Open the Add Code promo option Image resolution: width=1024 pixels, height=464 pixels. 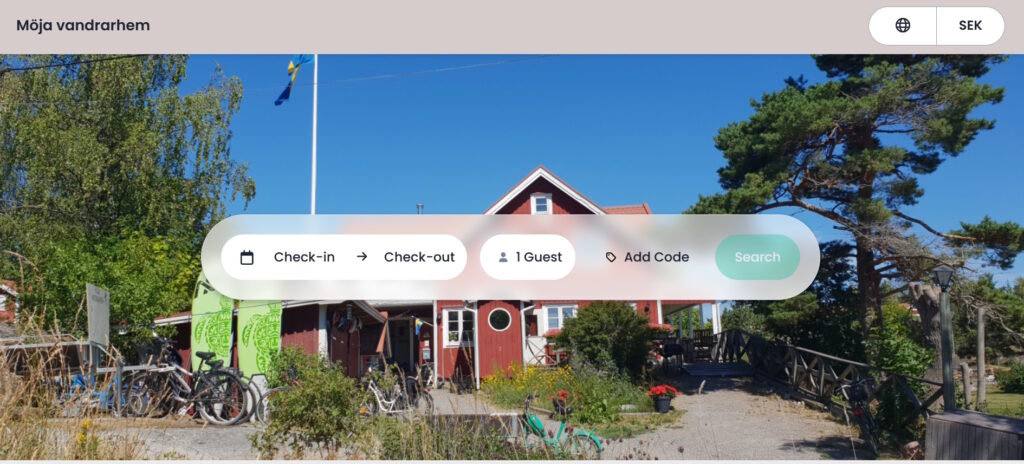tap(647, 257)
